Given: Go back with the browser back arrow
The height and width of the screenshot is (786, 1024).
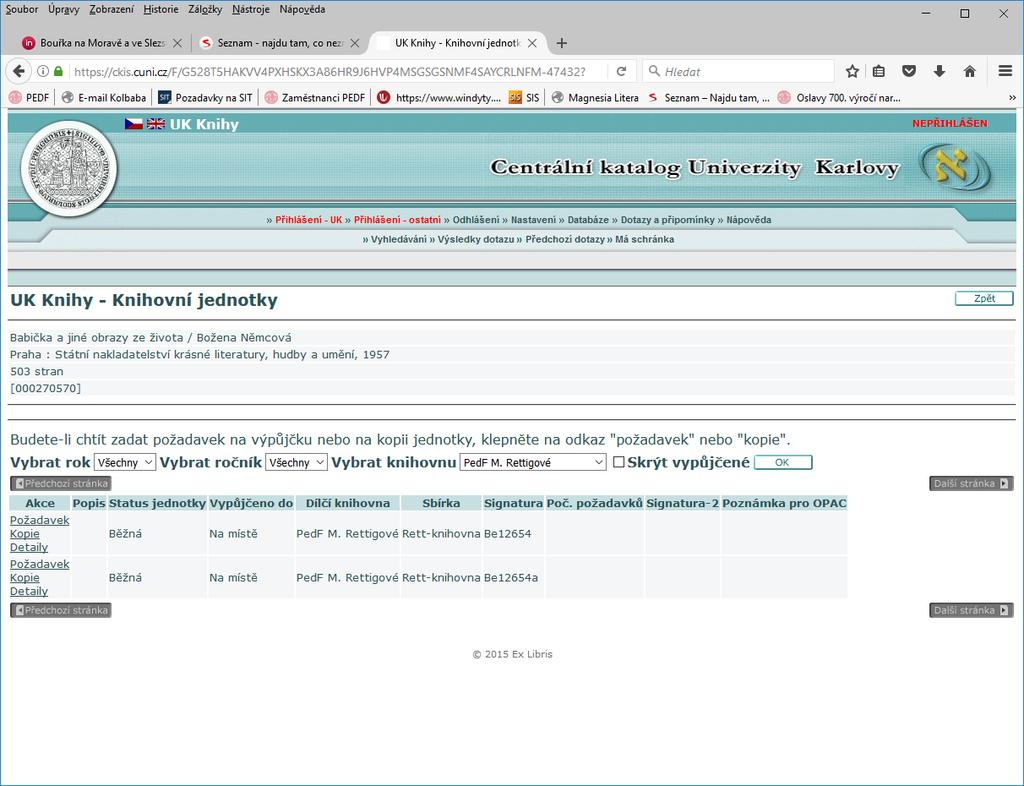Looking at the screenshot, I should [19, 71].
